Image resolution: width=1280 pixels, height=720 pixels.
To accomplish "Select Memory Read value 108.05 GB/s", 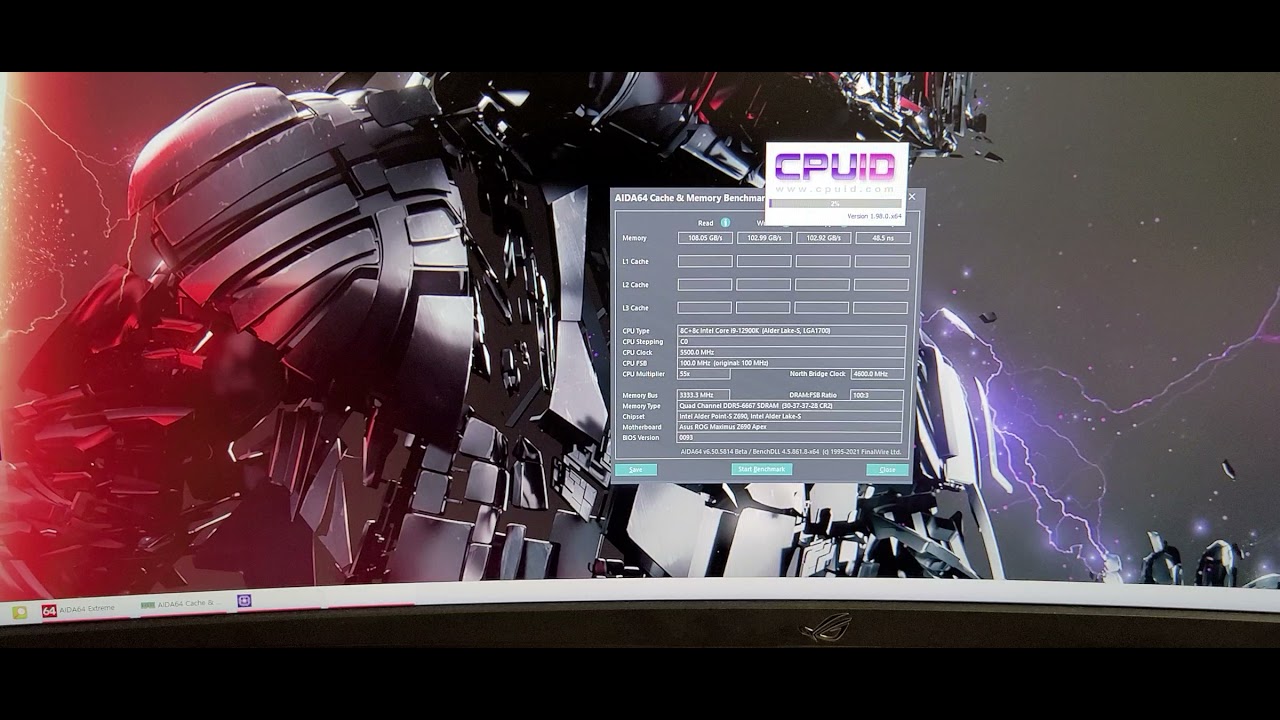I will 705,238.
